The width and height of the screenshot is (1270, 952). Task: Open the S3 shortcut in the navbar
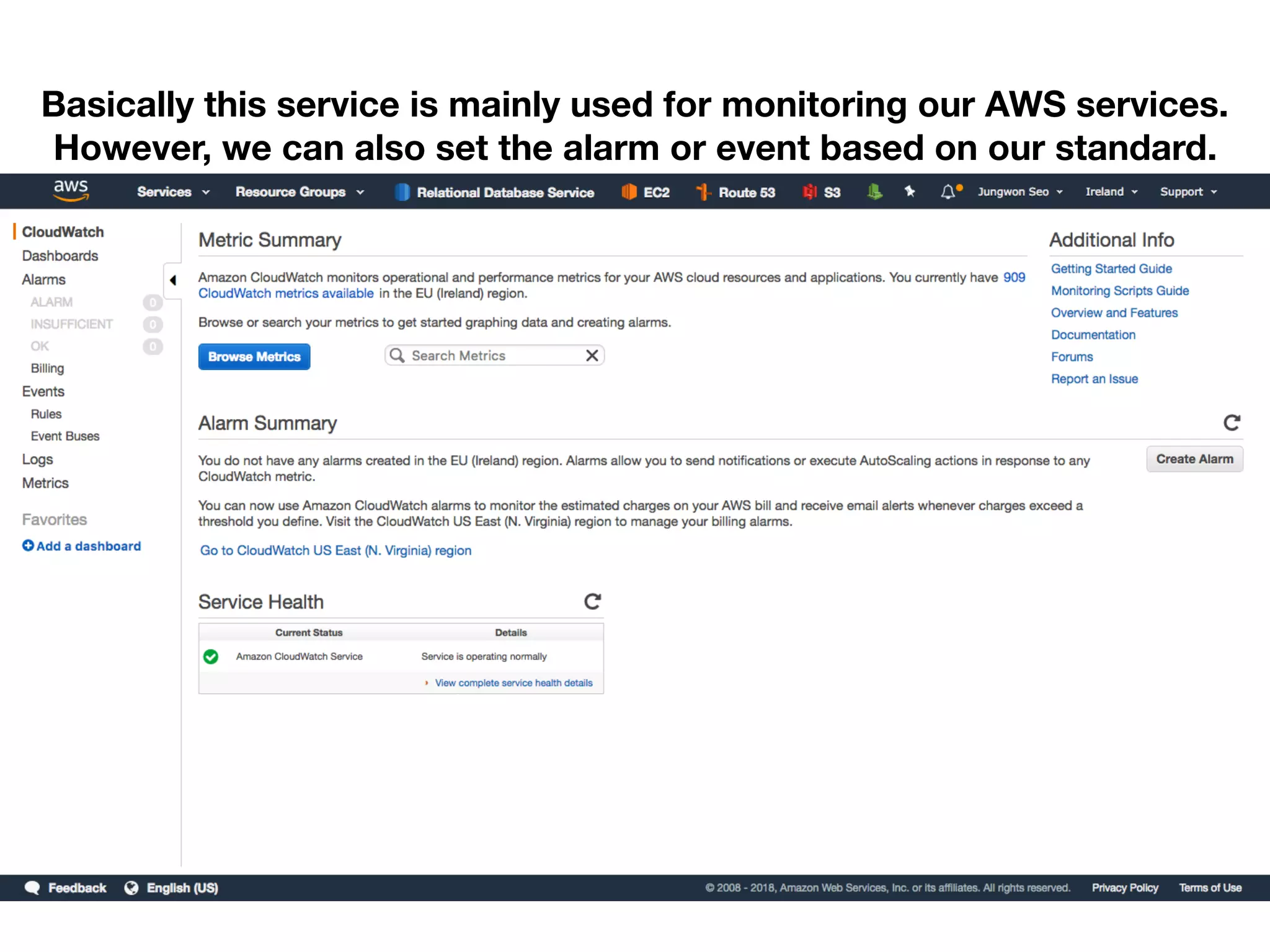[x=822, y=192]
